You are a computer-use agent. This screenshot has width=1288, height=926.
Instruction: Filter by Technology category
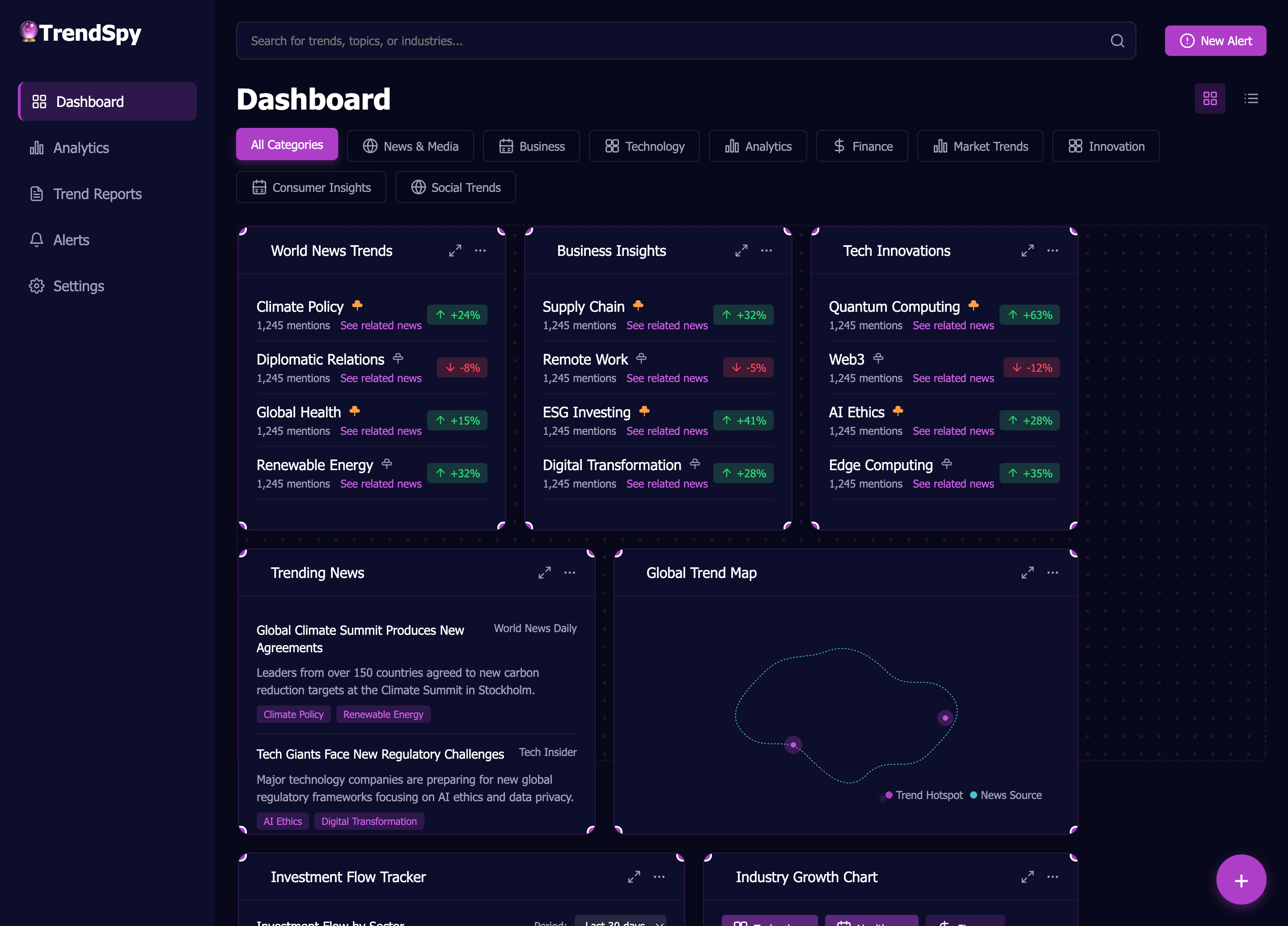[644, 146]
